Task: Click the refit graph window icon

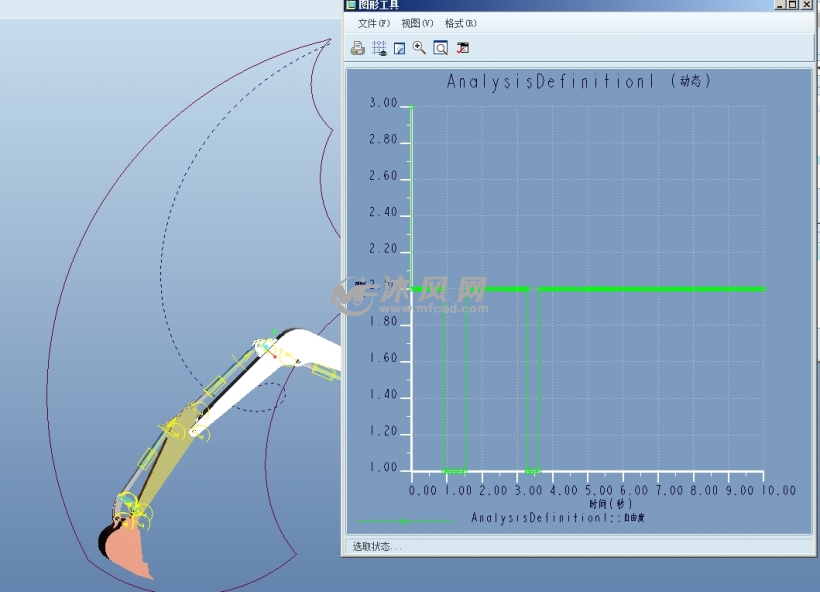Action: point(441,48)
